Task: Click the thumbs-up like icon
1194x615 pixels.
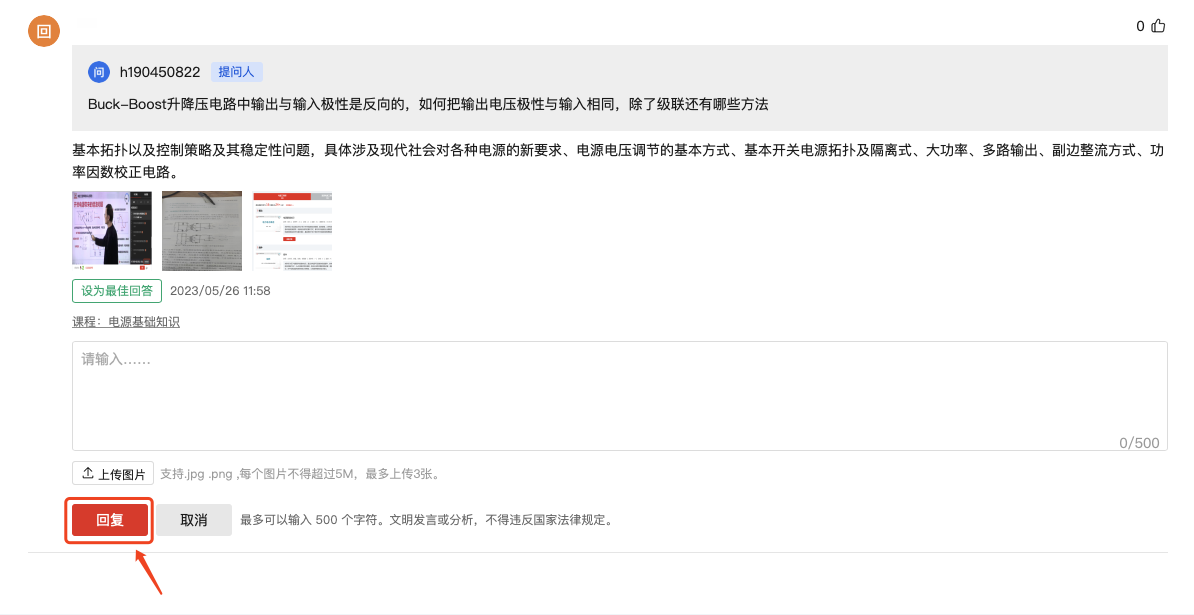Action: click(x=1158, y=26)
